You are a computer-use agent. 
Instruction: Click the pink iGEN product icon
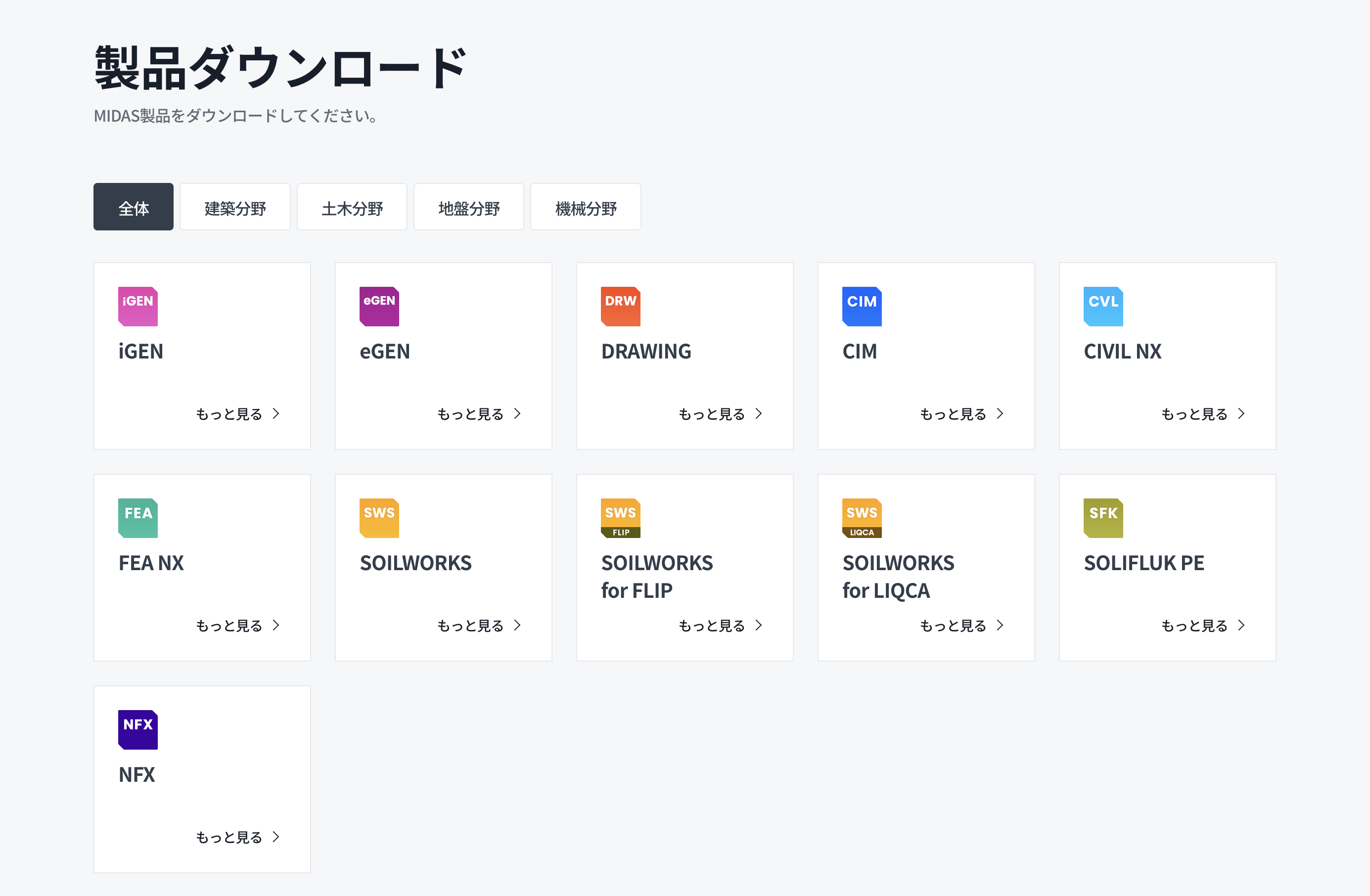coord(137,306)
